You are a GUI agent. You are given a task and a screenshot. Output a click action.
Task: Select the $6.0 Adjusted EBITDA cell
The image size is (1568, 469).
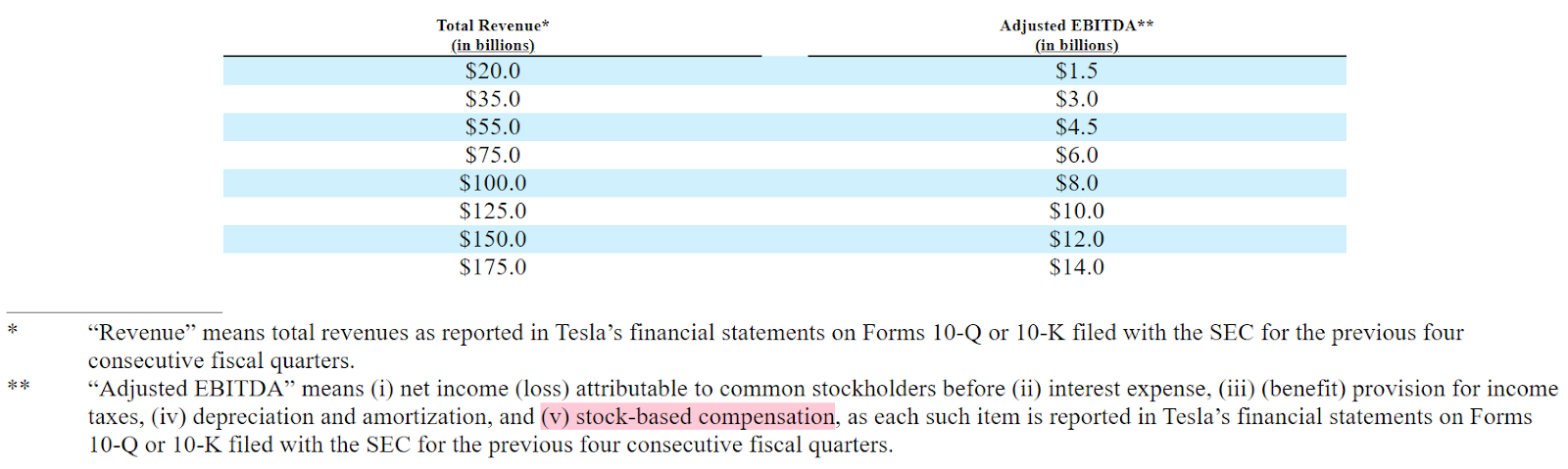pos(1076,155)
